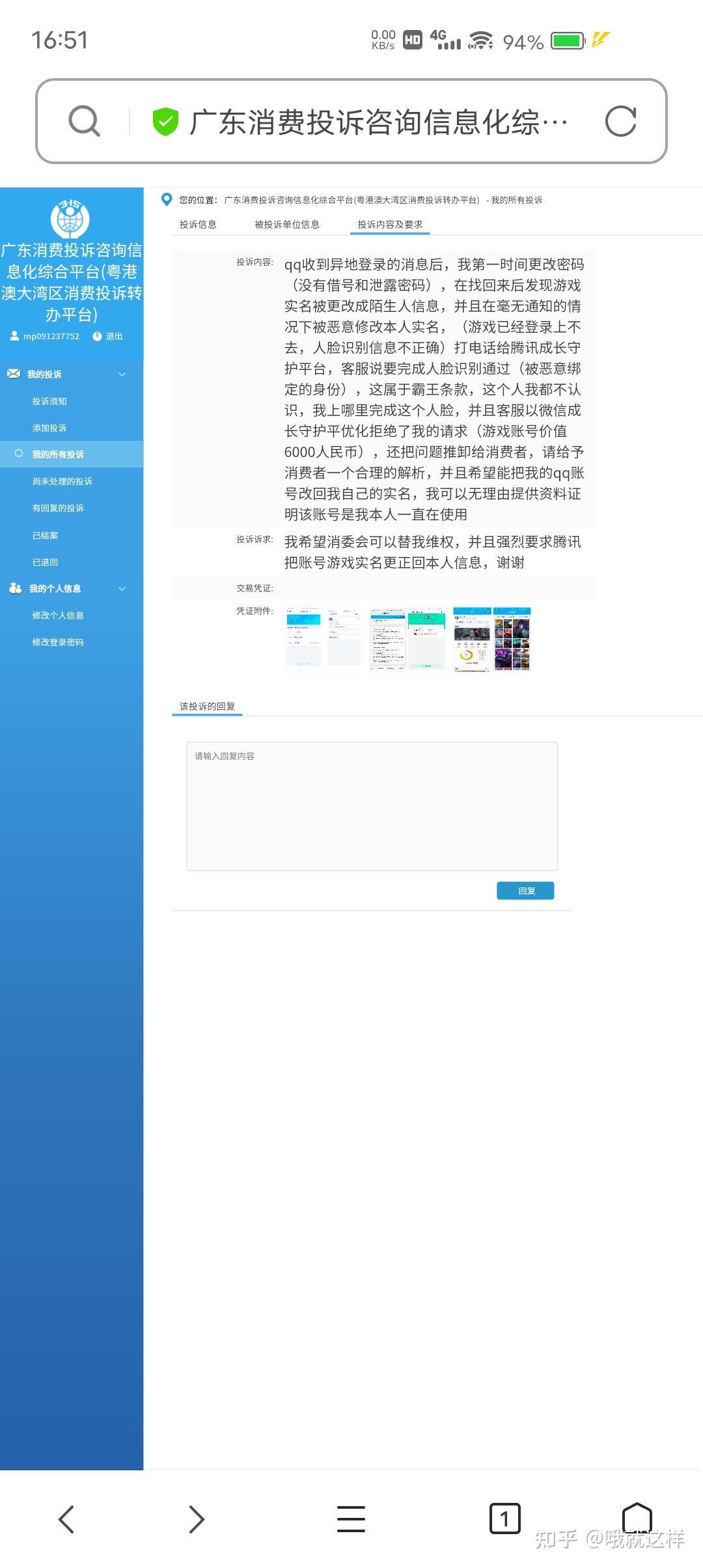Viewport: 703px width, 1568px height.
Task: Open the sixth attachment thumbnail showing game skins
Action: click(512, 639)
